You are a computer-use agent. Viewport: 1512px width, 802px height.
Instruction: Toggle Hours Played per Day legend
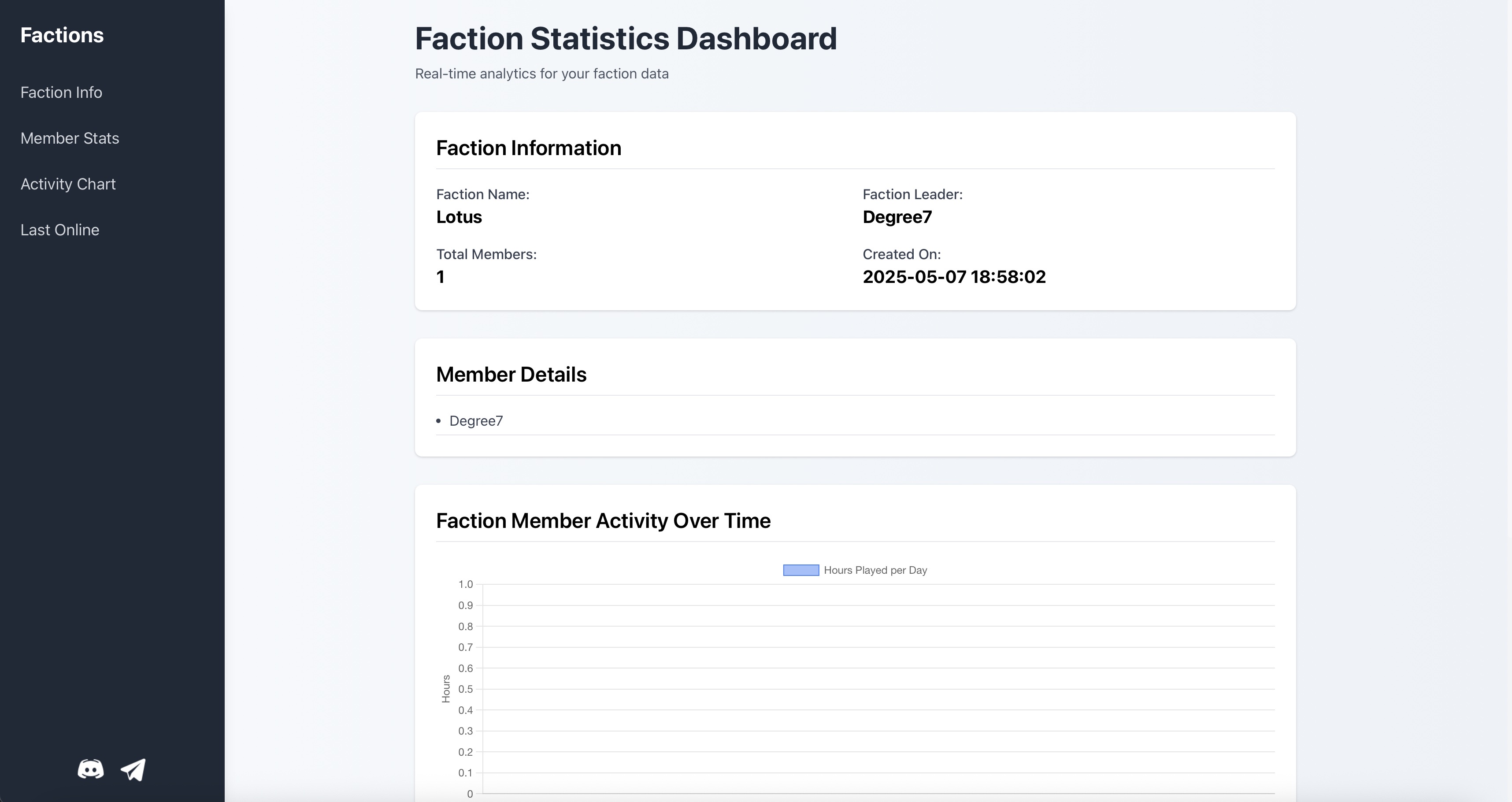click(875, 570)
